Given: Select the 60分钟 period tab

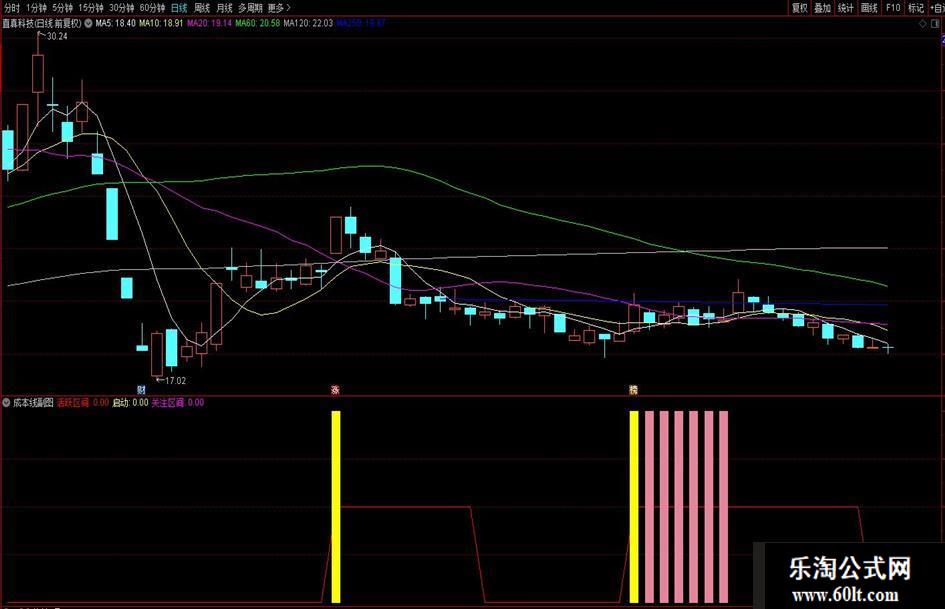Looking at the screenshot, I should click(x=152, y=8).
